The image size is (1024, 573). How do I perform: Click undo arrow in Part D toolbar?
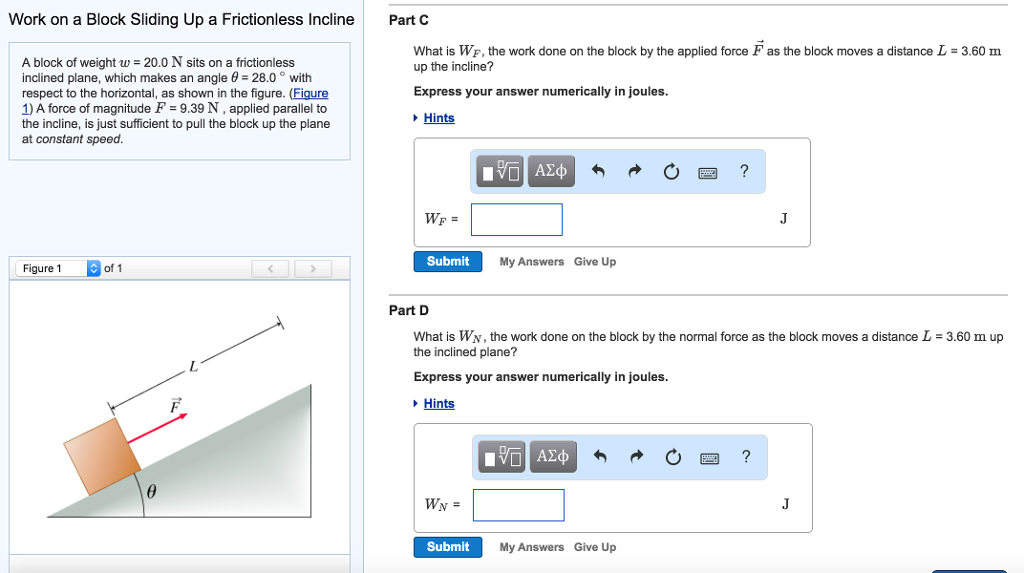(601, 457)
